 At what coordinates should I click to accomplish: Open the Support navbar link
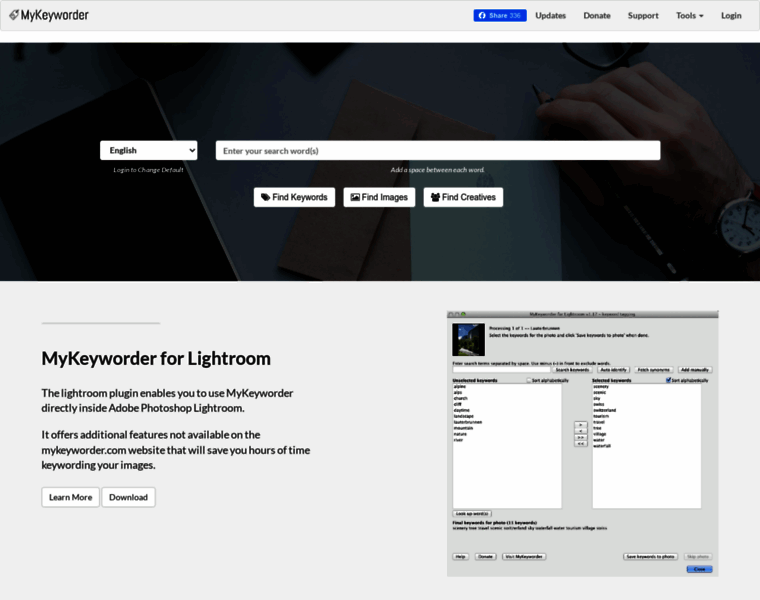click(x=643, y=15)
